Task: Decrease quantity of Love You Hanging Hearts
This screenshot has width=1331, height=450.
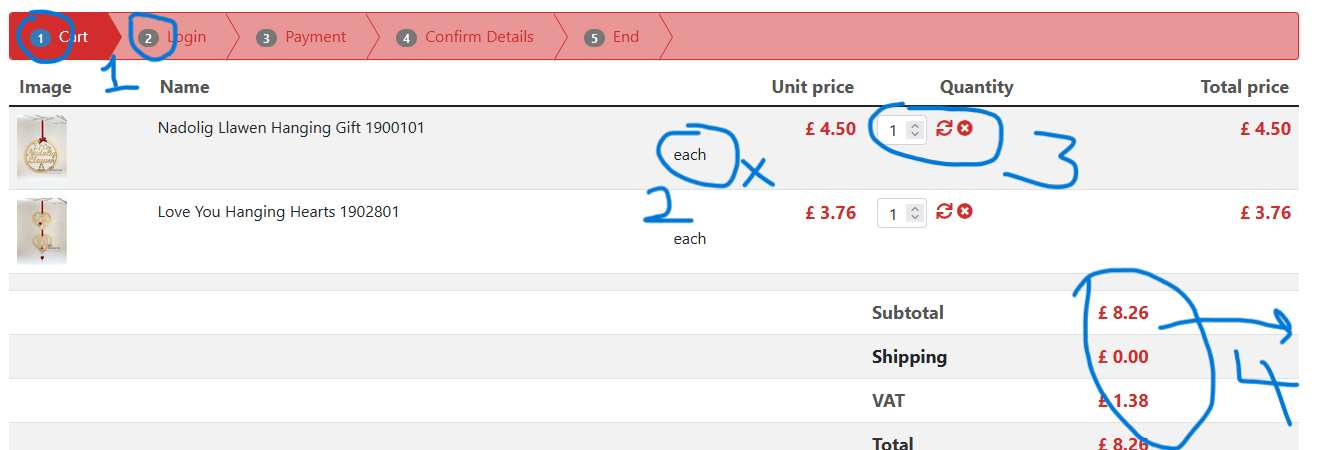Action: [914, 218]
